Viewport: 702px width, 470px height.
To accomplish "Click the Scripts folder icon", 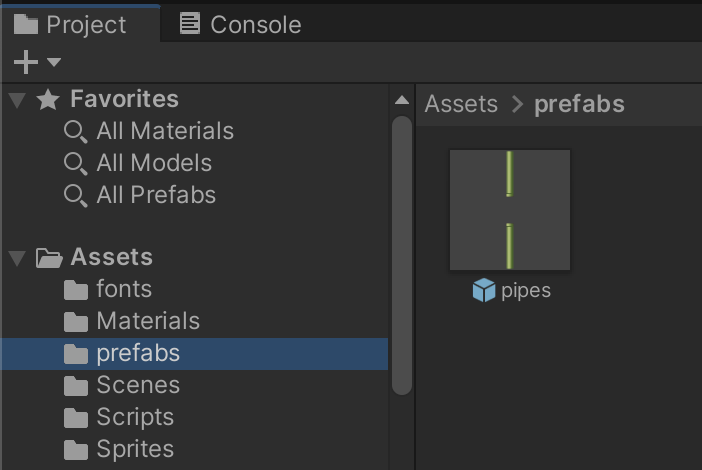I will (76, 418).
